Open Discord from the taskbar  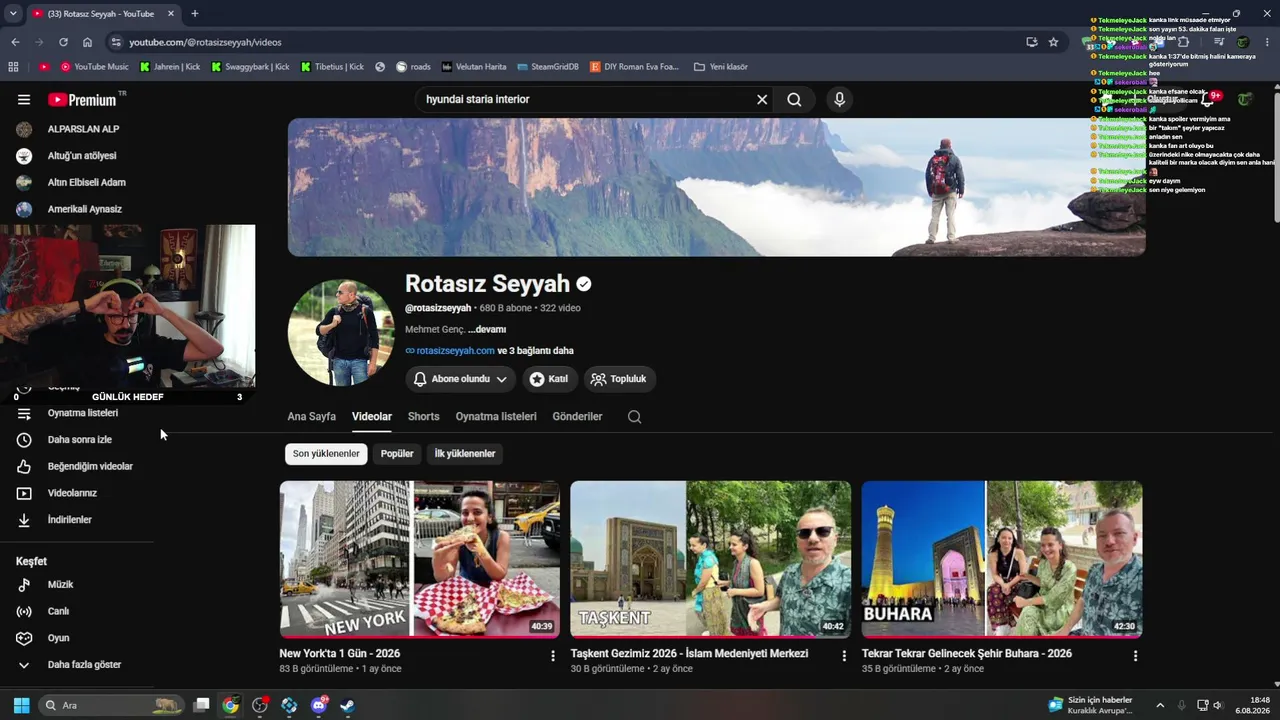click(x=319, y=705)
